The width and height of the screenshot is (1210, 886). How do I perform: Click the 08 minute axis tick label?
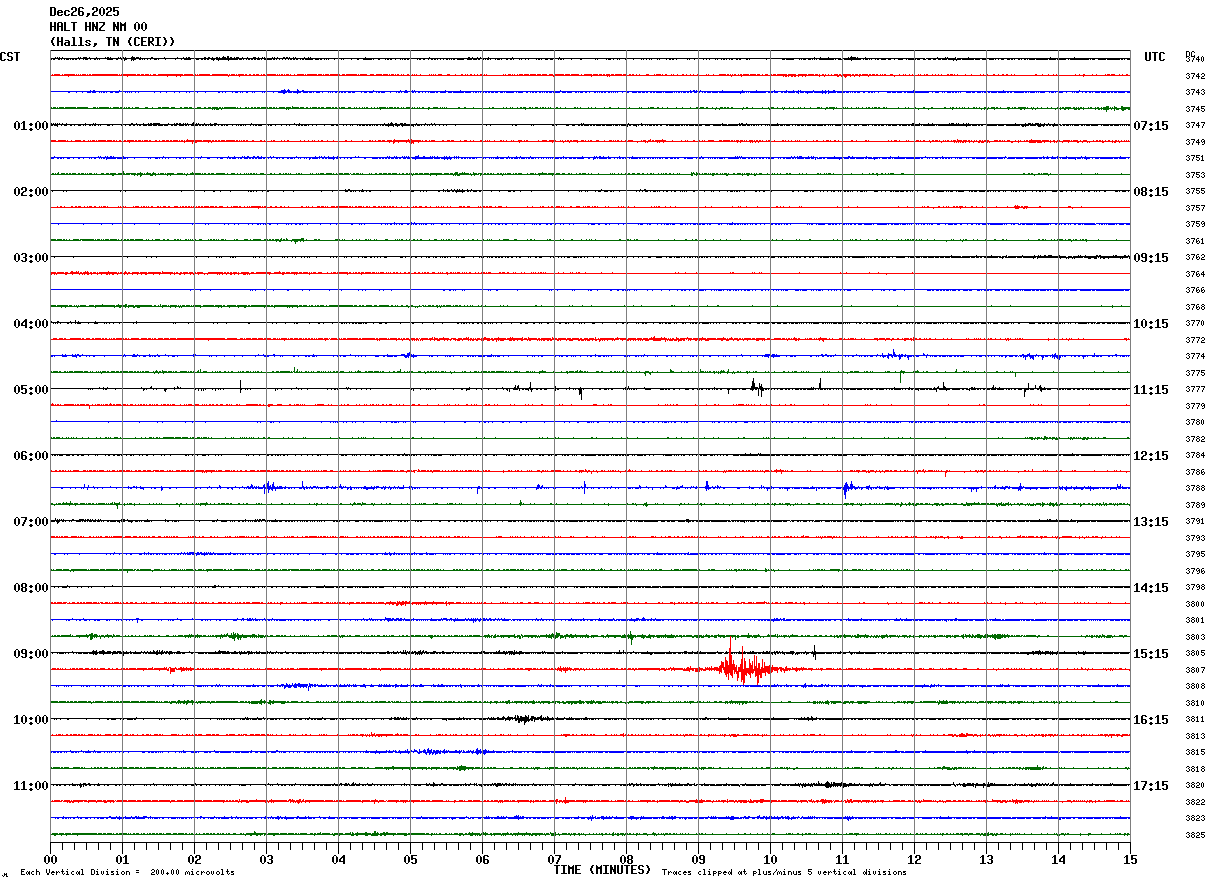click(x=626, y=859)
